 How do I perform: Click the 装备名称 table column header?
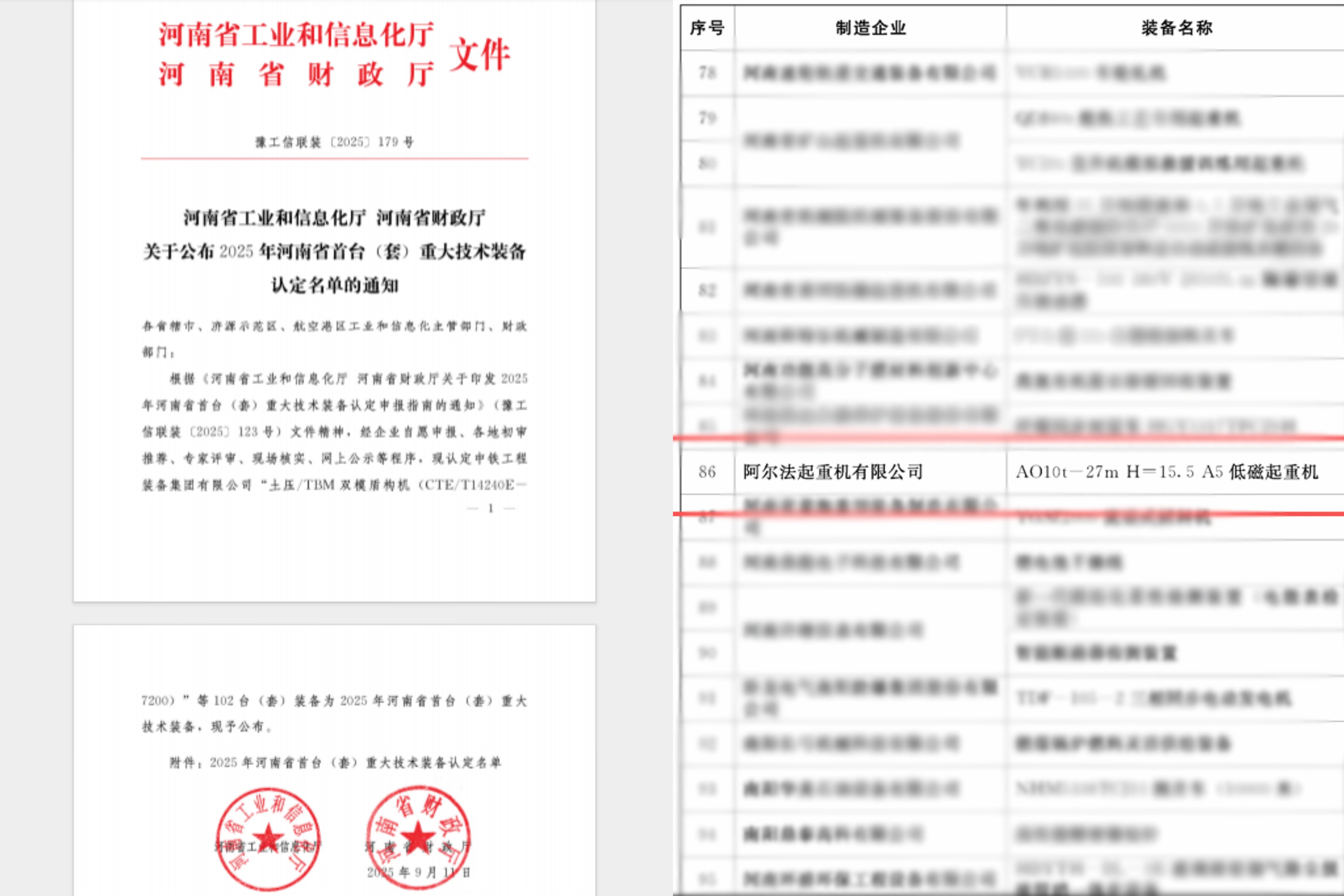(1177, 28)
